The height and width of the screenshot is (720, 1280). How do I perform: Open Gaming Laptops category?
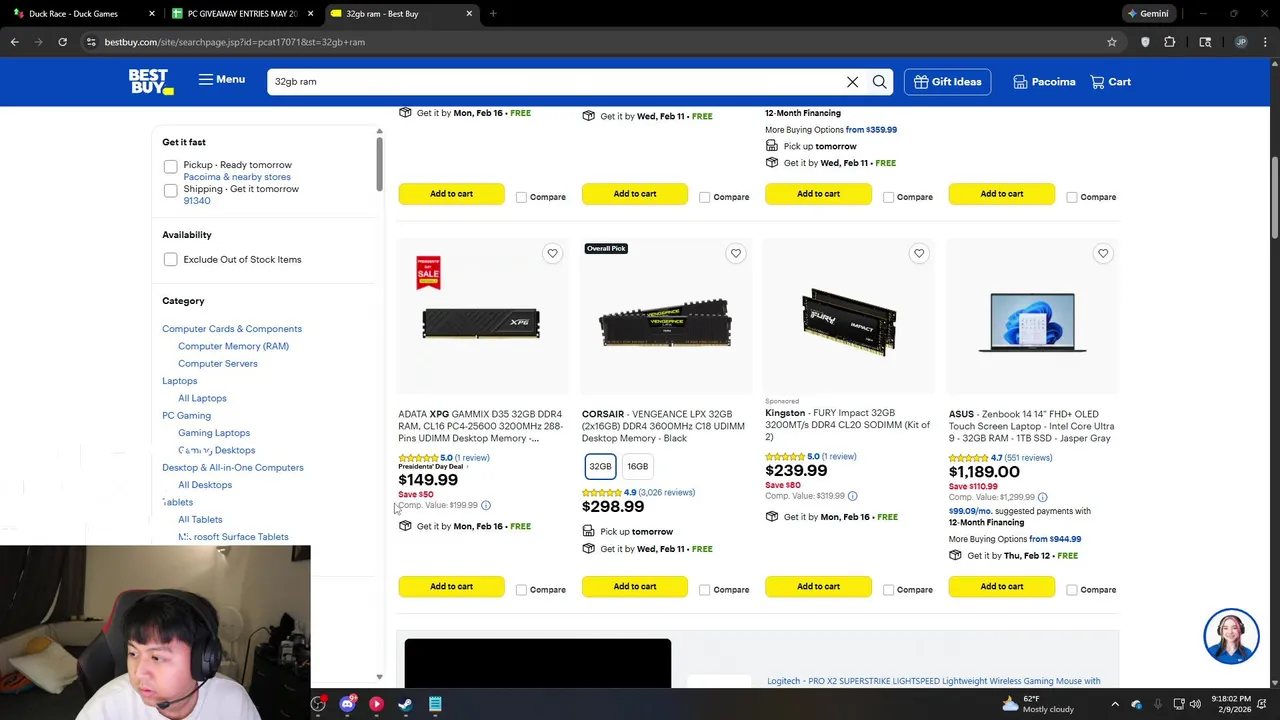[x=214, y=433]
